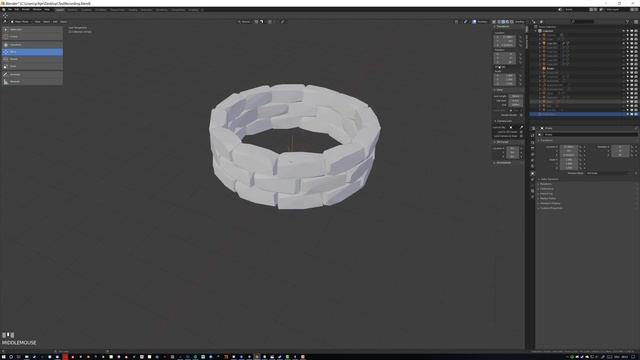Switch to solid viewport shading
Image resolution: width=640 pixels, height=360 pixels.
tap(503, 22)
